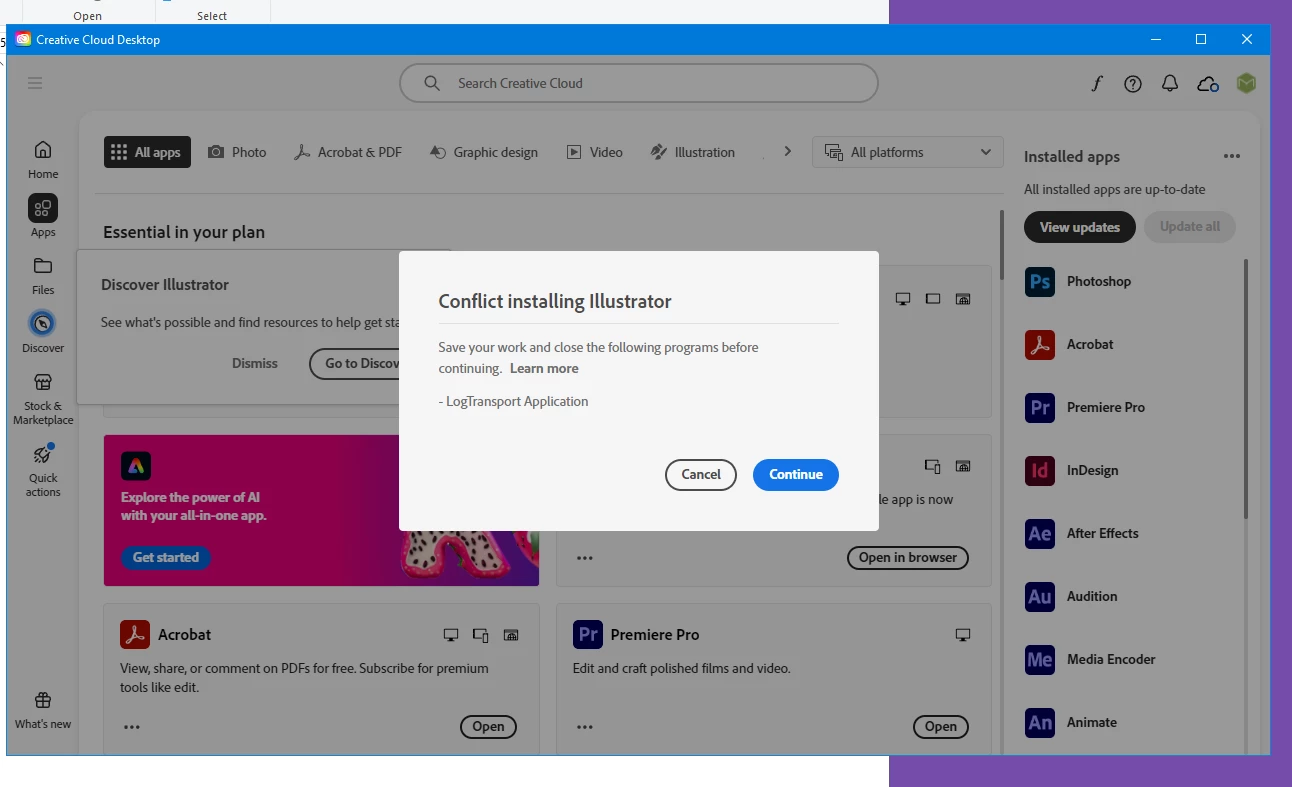Image resolution: width=1292 pixels, height=787 pixels.
Task: Click the Installed apps panel scrollbar
Action: 1246,390
